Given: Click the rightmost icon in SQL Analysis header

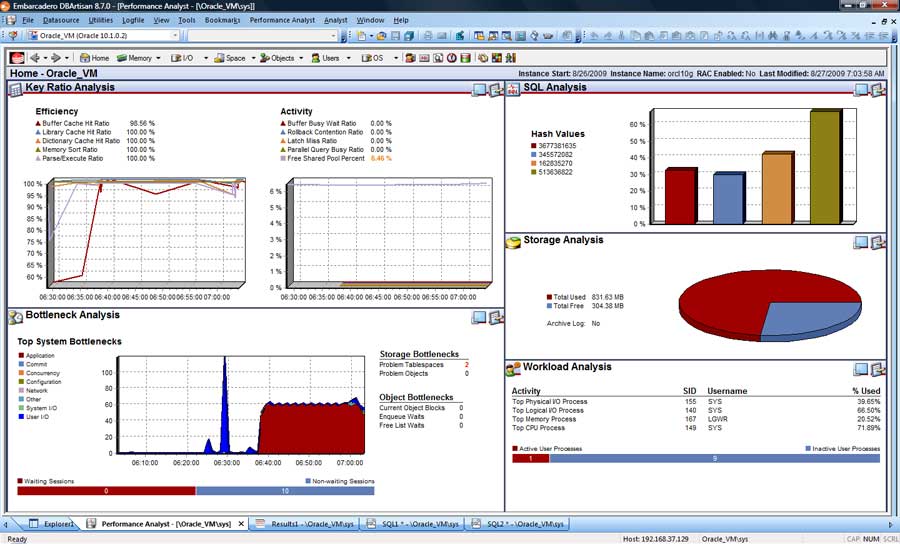Looking at the screenshot, I should tap(878, 90).
